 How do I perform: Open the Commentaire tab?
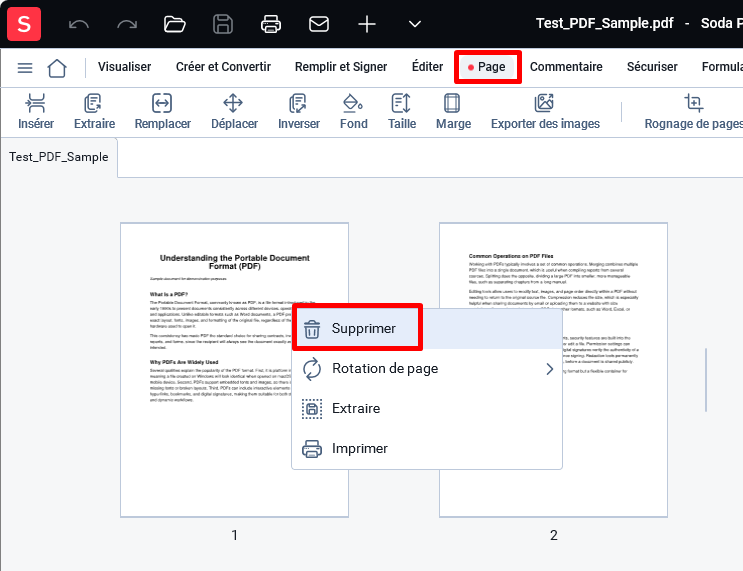(566, 67)
